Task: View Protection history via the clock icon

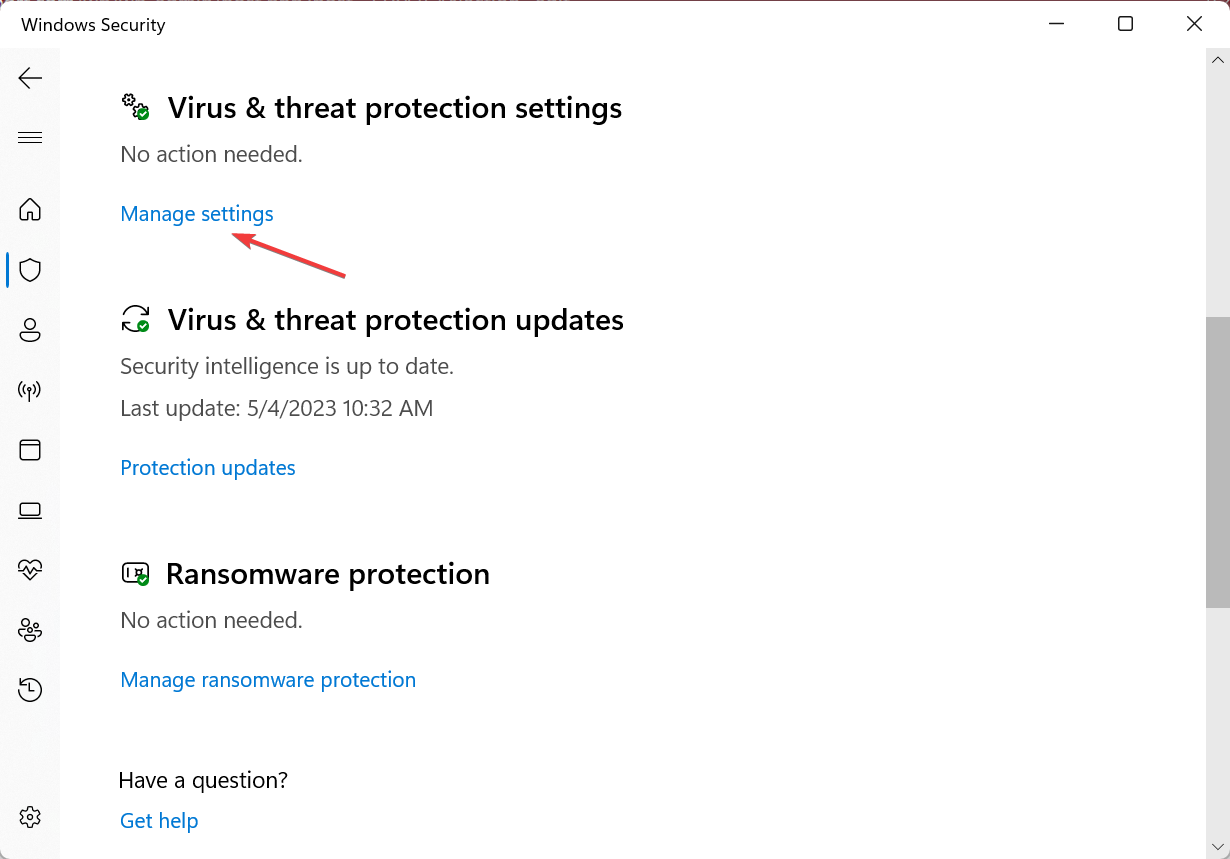Action: (x=30, y=690)
